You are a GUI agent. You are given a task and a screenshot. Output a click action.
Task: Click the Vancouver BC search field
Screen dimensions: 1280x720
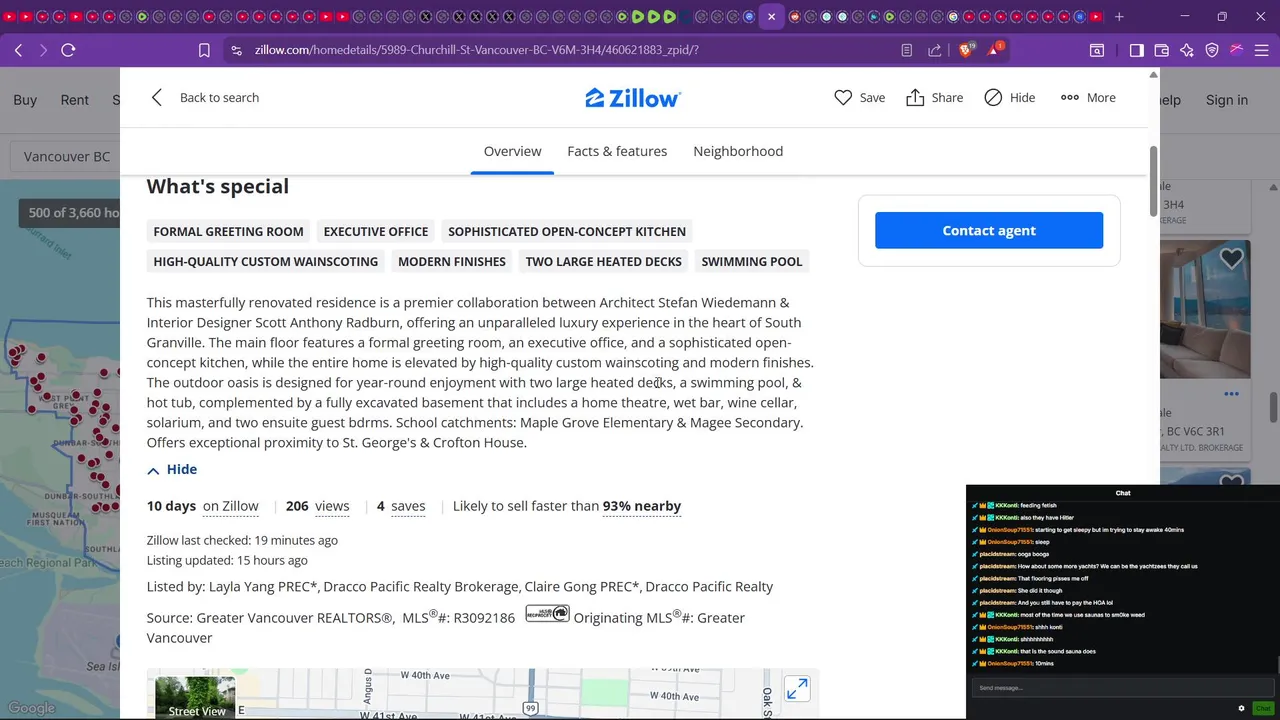(x=66, y=157)
